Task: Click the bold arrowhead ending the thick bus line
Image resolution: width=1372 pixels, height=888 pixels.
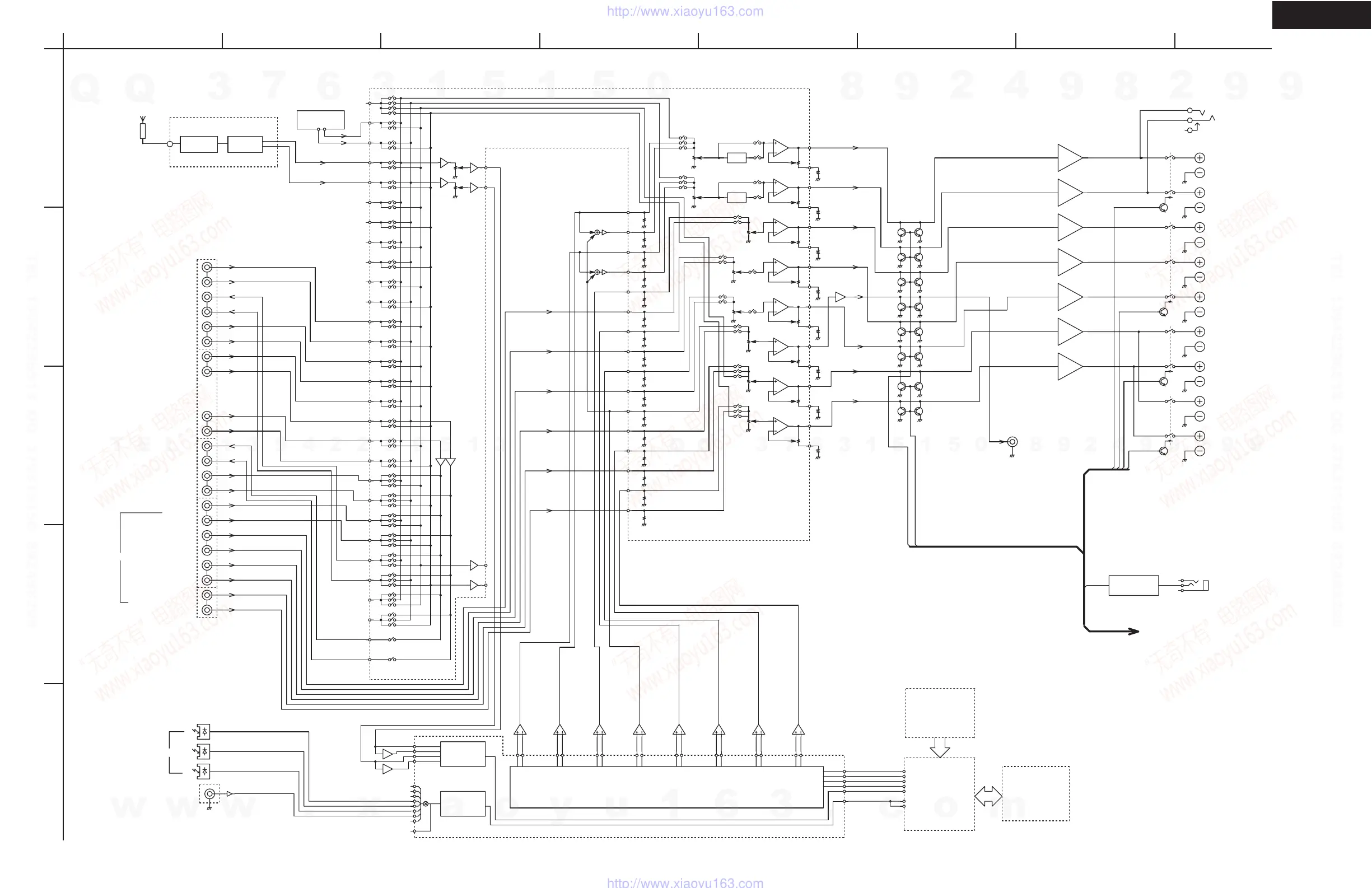Action: (1133, 632)
